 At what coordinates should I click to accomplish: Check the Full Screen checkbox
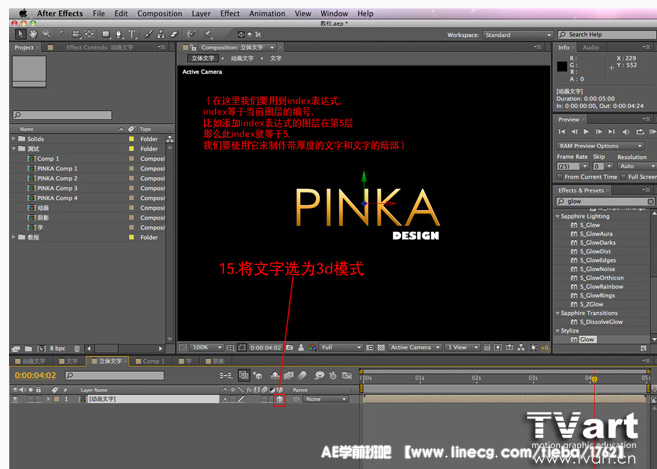[x=623, y=177]
